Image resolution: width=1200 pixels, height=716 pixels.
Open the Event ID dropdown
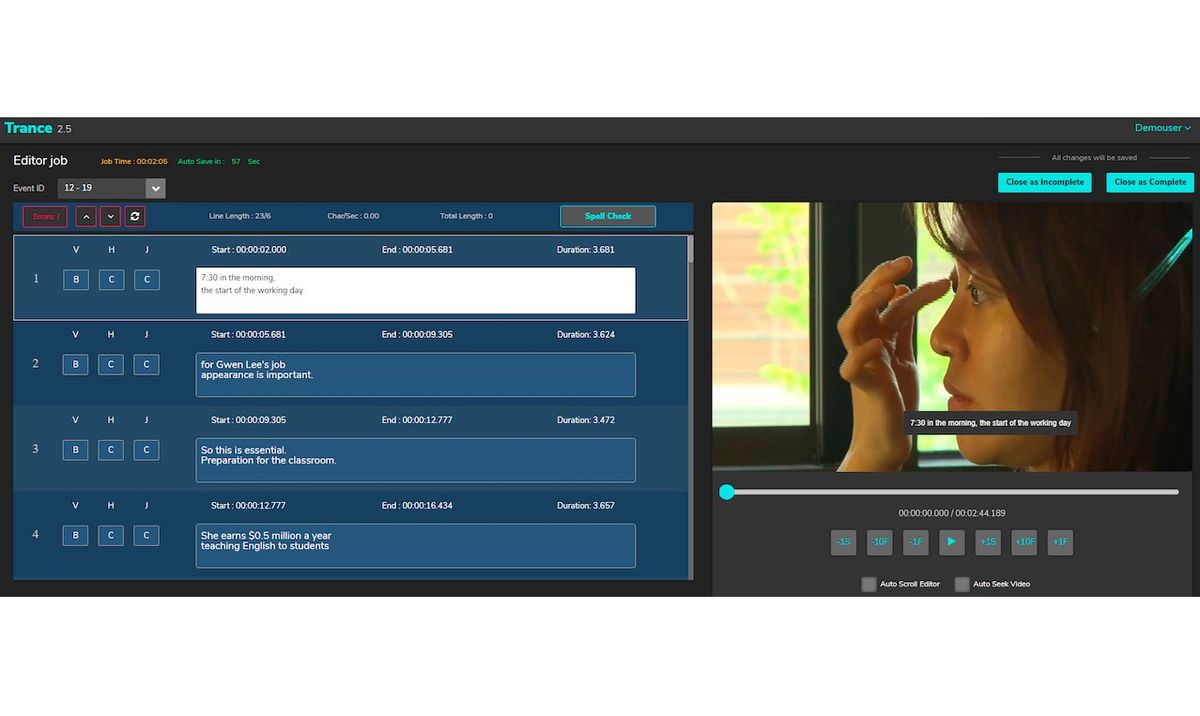(x=111, y=188)
